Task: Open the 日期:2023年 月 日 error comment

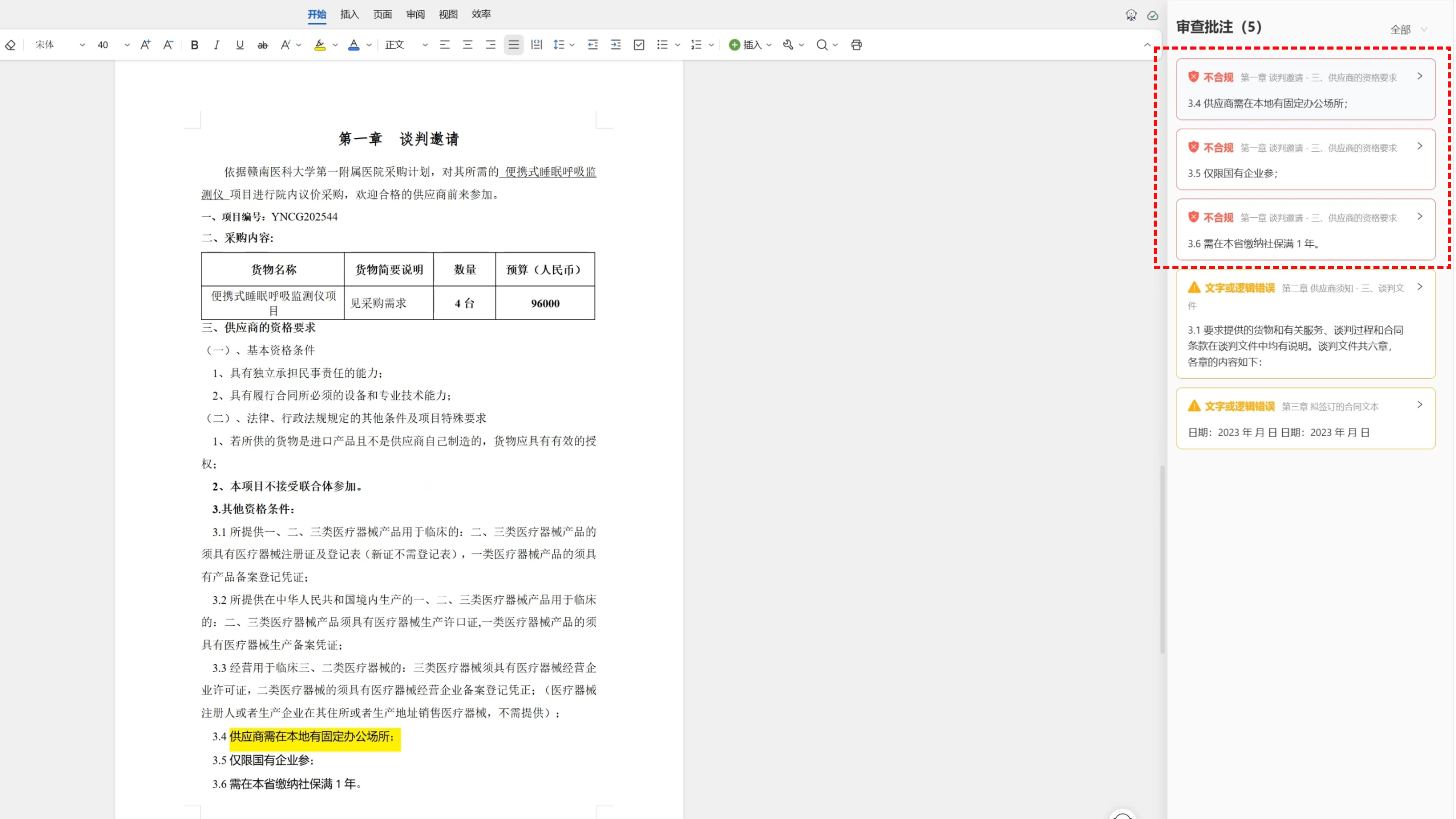Action: 1305,418
